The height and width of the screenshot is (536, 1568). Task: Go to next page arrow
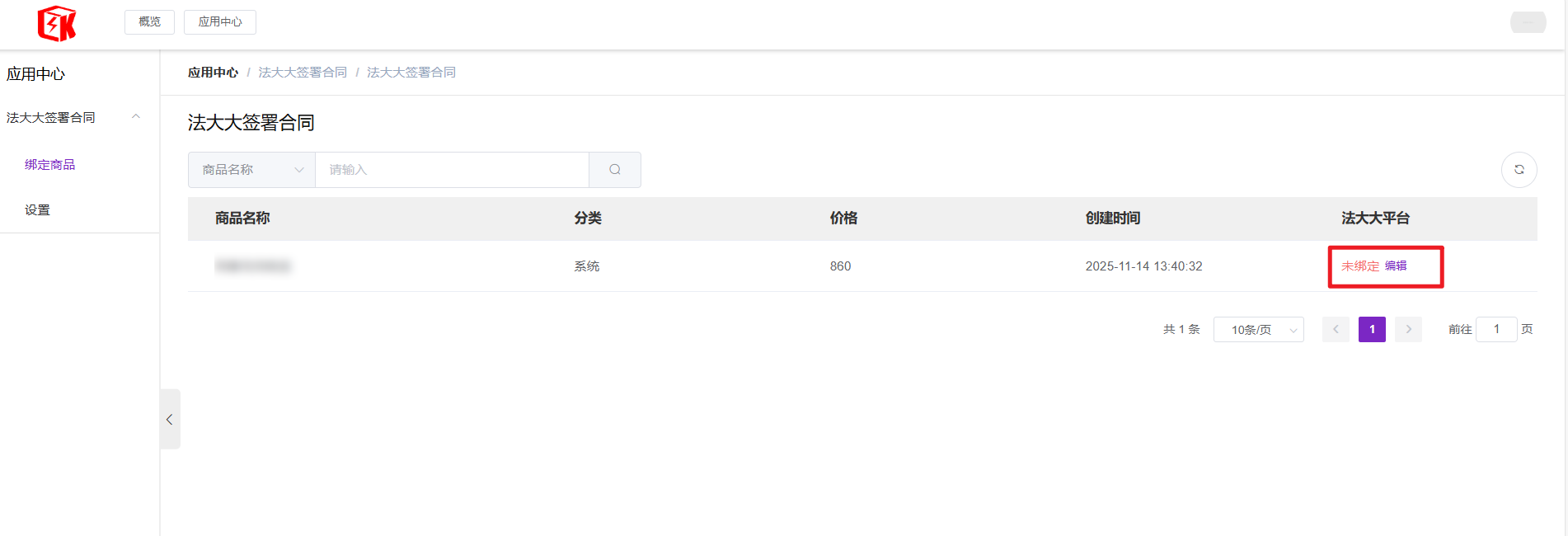pos(1408,329)
